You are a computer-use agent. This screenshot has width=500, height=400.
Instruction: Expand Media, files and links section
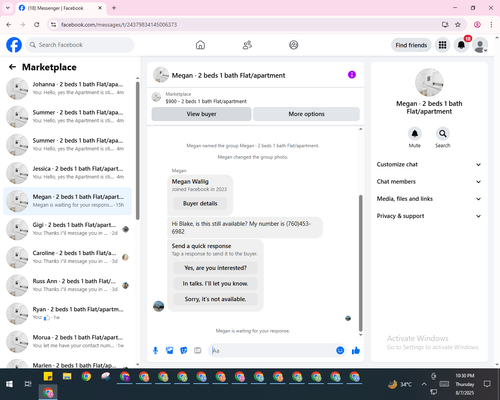[x=429, y=199]
